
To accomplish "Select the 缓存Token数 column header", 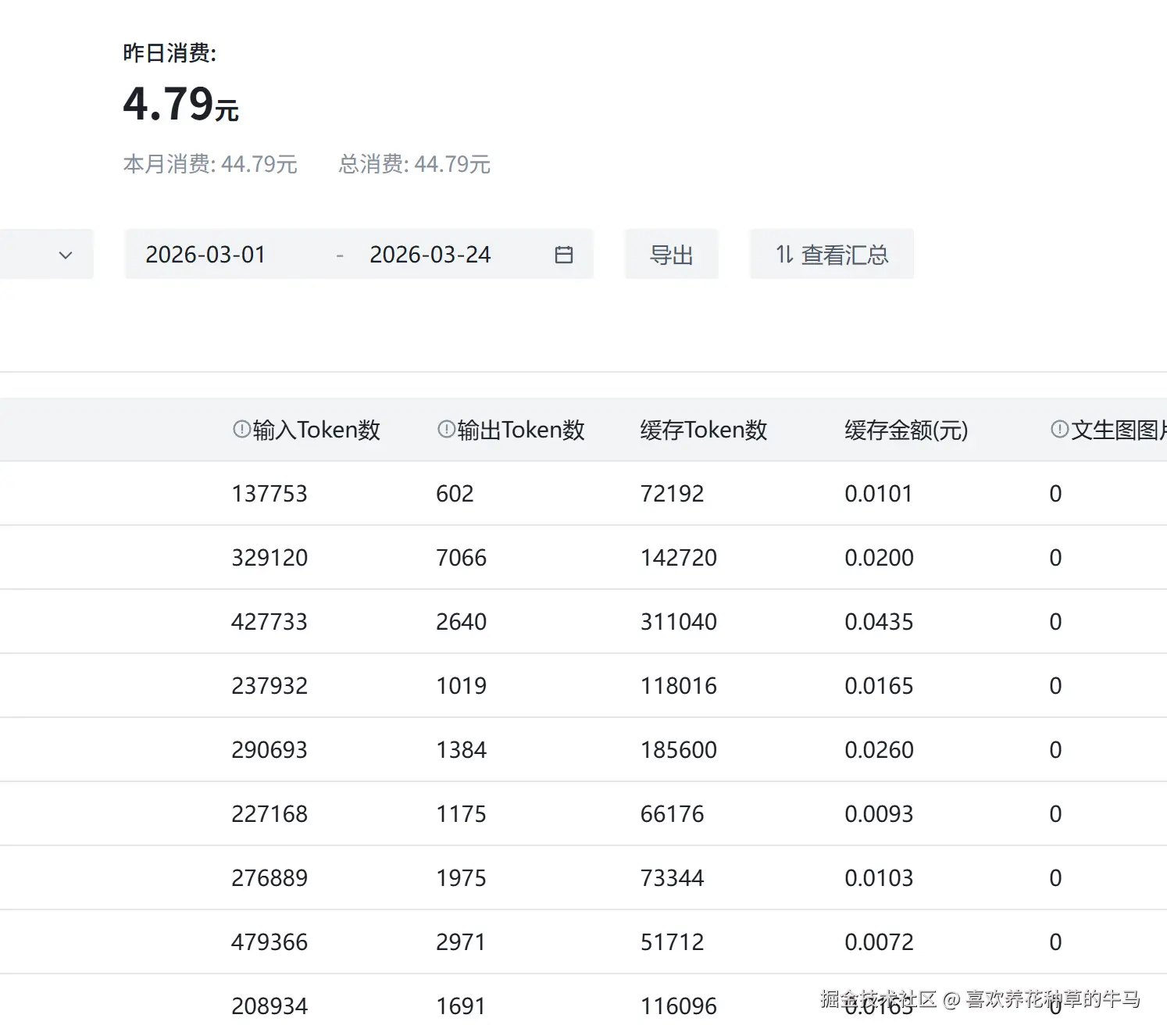I will [x=702, y=429].
